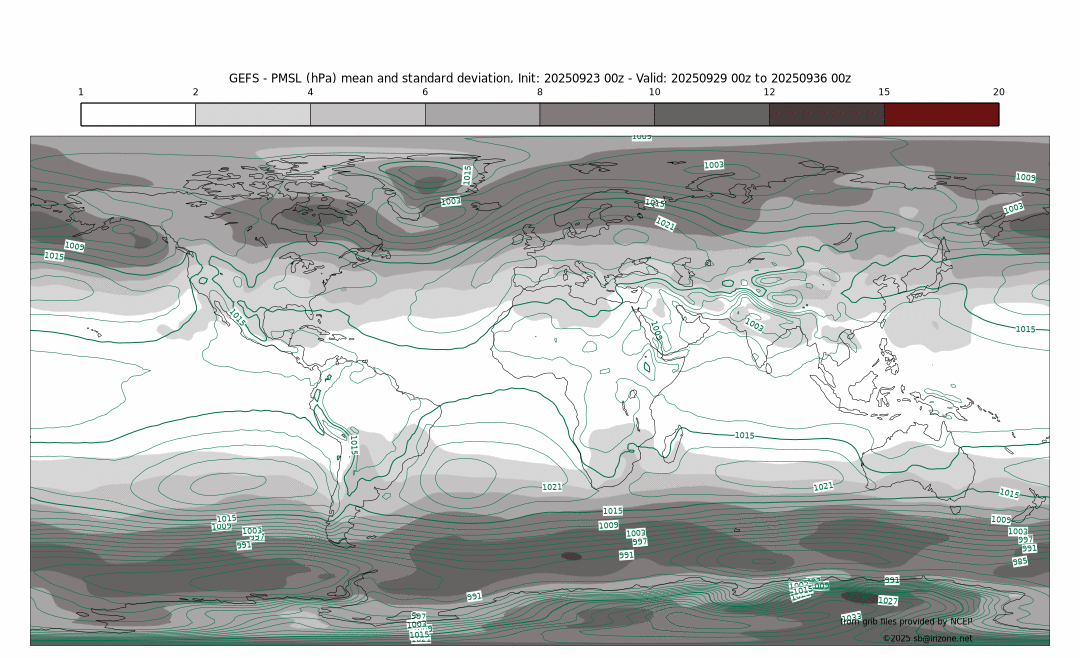Click the "1021" contour label in South Atlantic
The height and width of the screenshot is (658, 1080).
click(552, 487)
